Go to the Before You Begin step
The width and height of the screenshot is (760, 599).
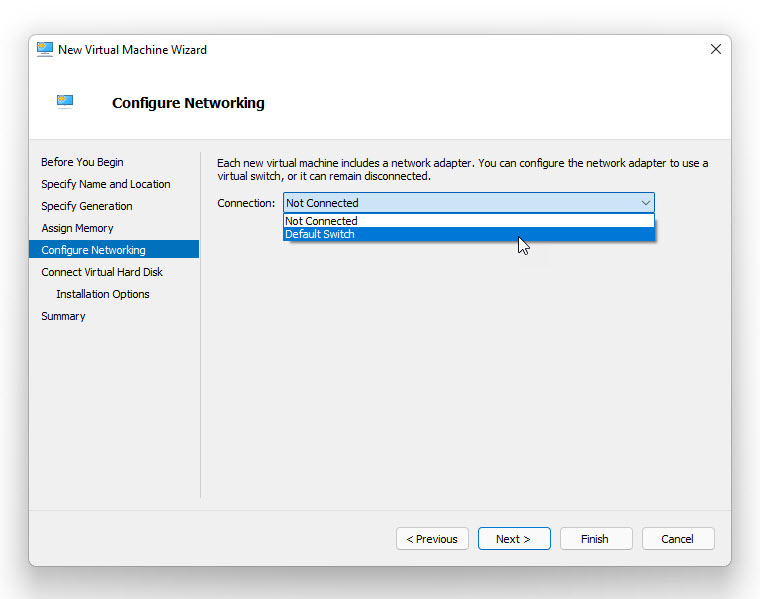[82, 162]
